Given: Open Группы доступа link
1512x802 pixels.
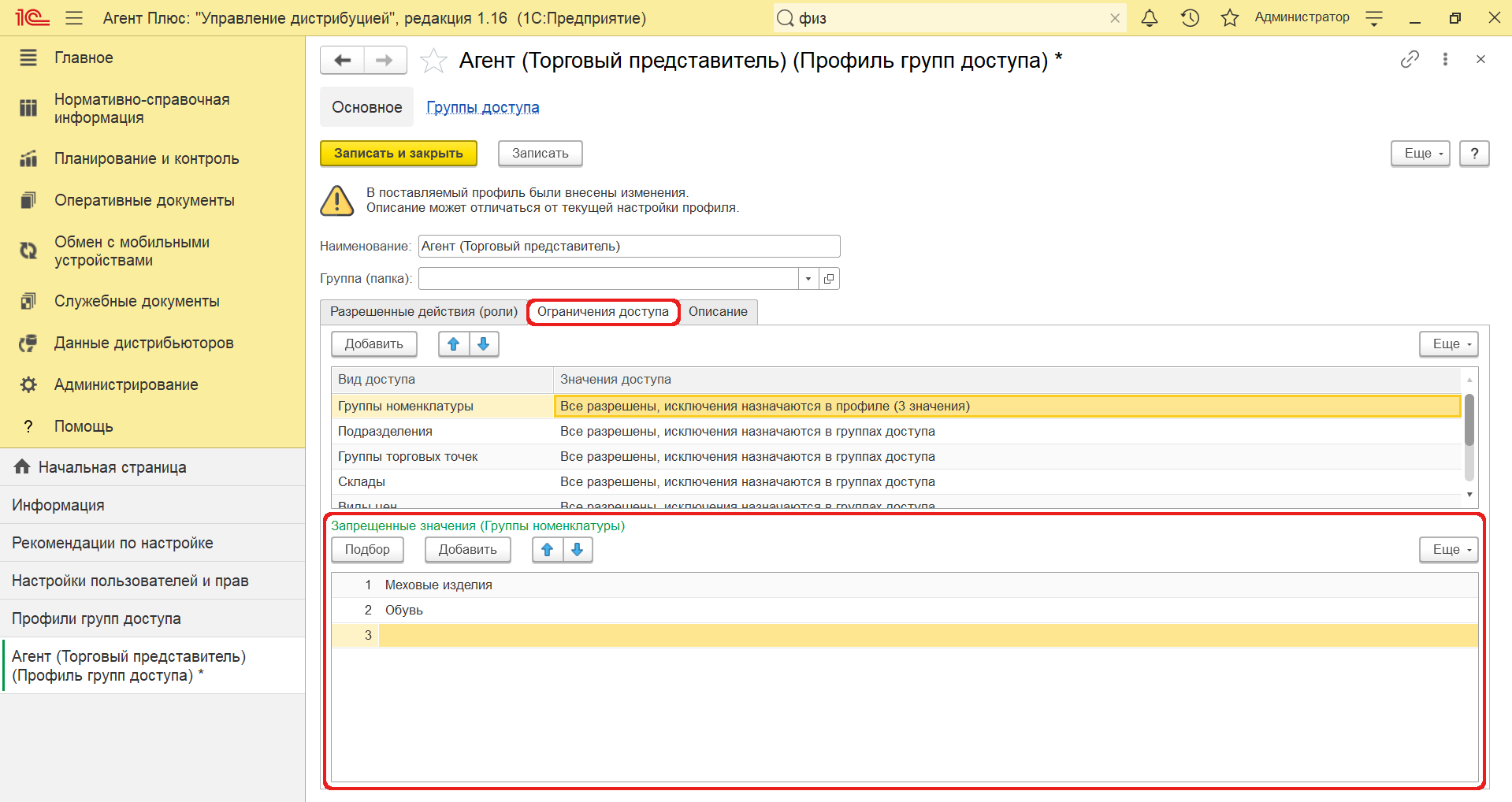Looking at the screenshot, I should click(x=483, y=107).
